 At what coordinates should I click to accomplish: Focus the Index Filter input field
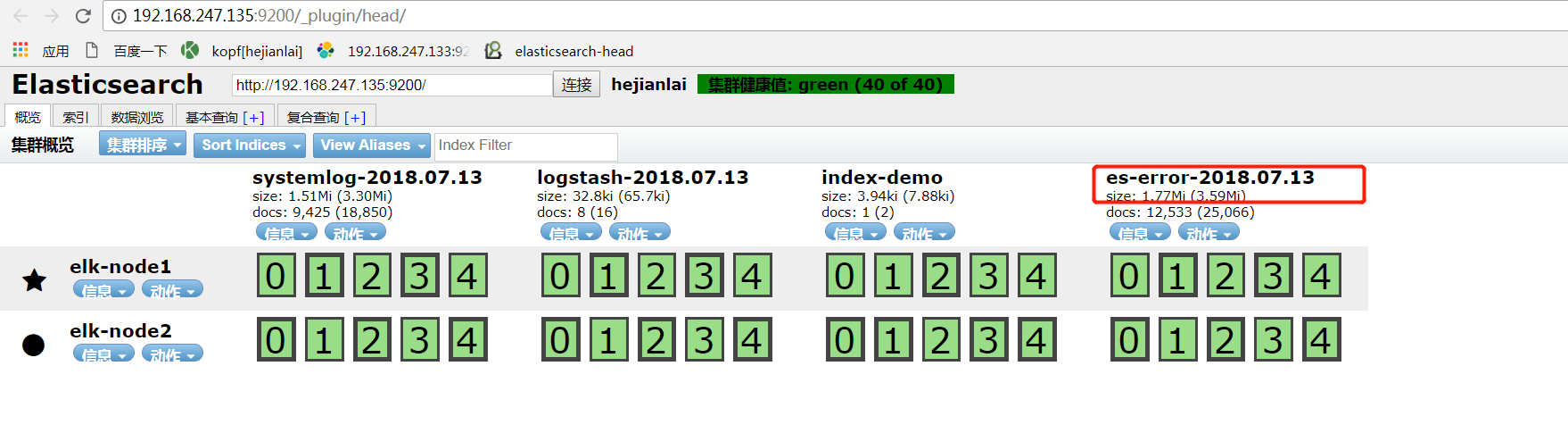(x=525, y=146)
